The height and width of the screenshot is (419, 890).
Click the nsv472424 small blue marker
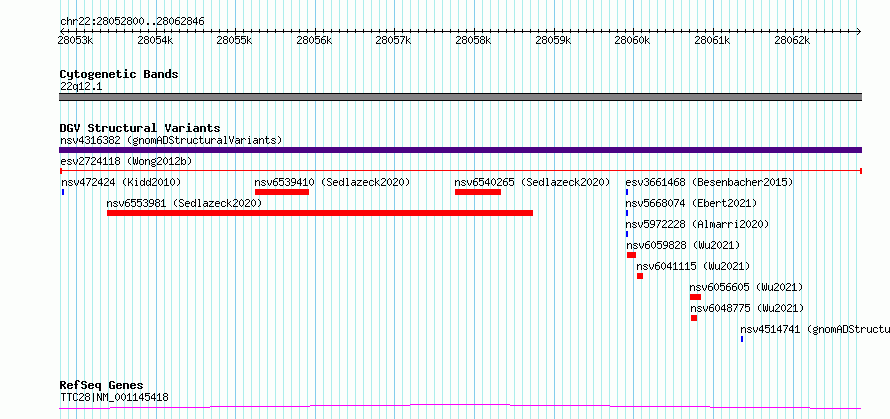click(62, 192)
